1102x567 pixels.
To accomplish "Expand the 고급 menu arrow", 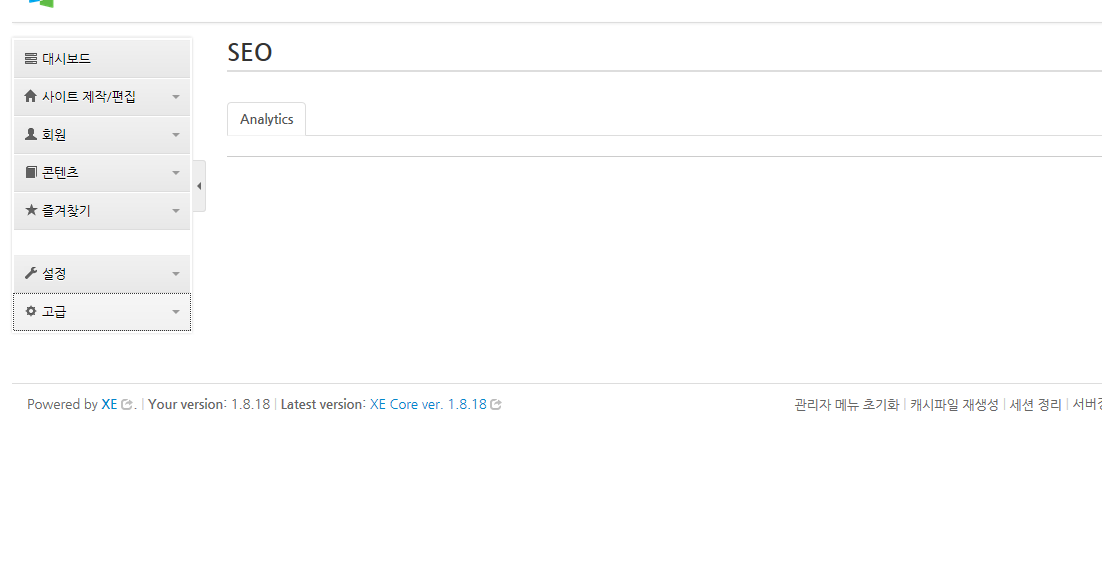I will pos(176,312).
